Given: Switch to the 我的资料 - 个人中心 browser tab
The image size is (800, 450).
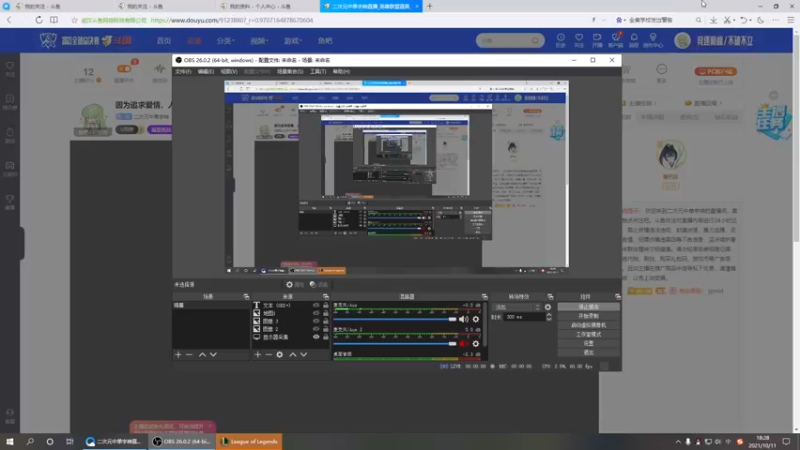Looking at the screenshot, I should (260, 6).
